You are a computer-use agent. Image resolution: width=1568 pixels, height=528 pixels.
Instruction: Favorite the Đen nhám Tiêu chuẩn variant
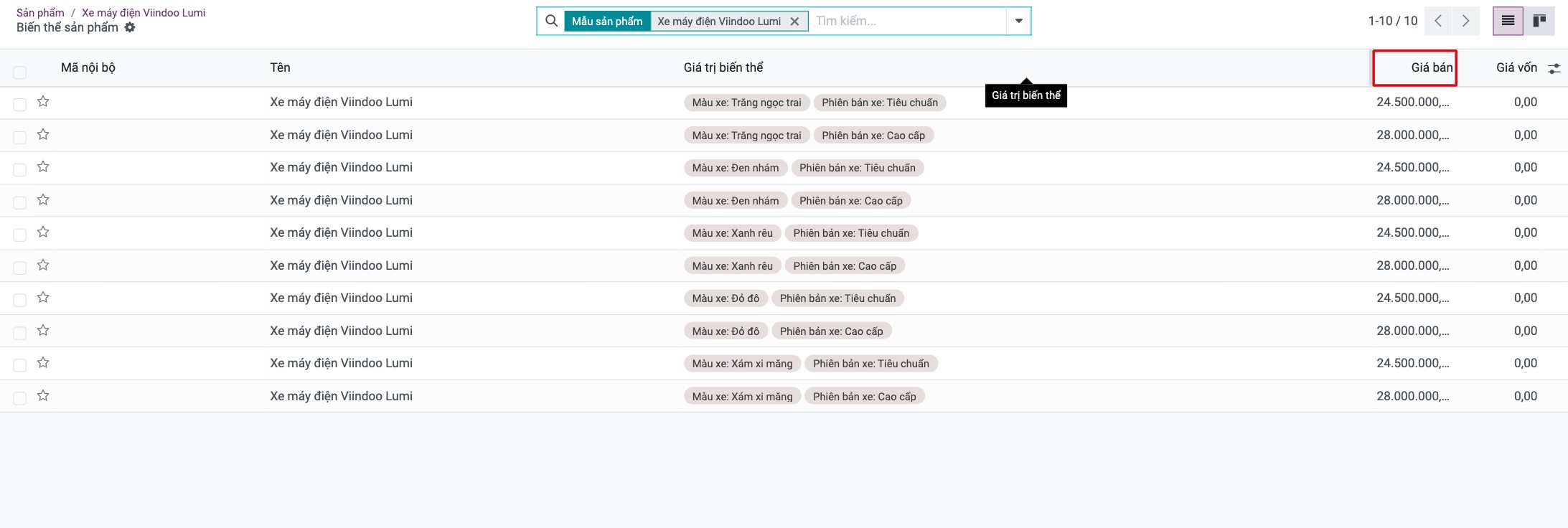(43, 166)
